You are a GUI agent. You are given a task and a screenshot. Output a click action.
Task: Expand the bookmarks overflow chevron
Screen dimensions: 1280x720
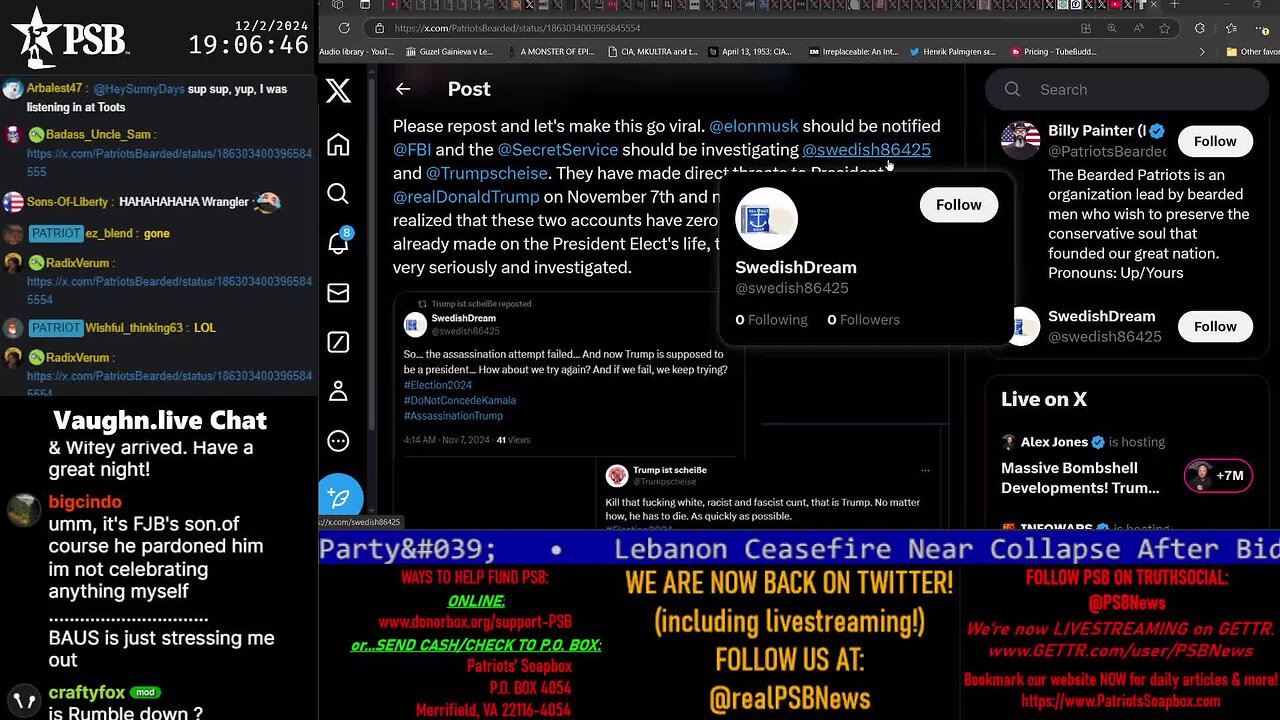pyautogui.click(x=1203, y=52)
